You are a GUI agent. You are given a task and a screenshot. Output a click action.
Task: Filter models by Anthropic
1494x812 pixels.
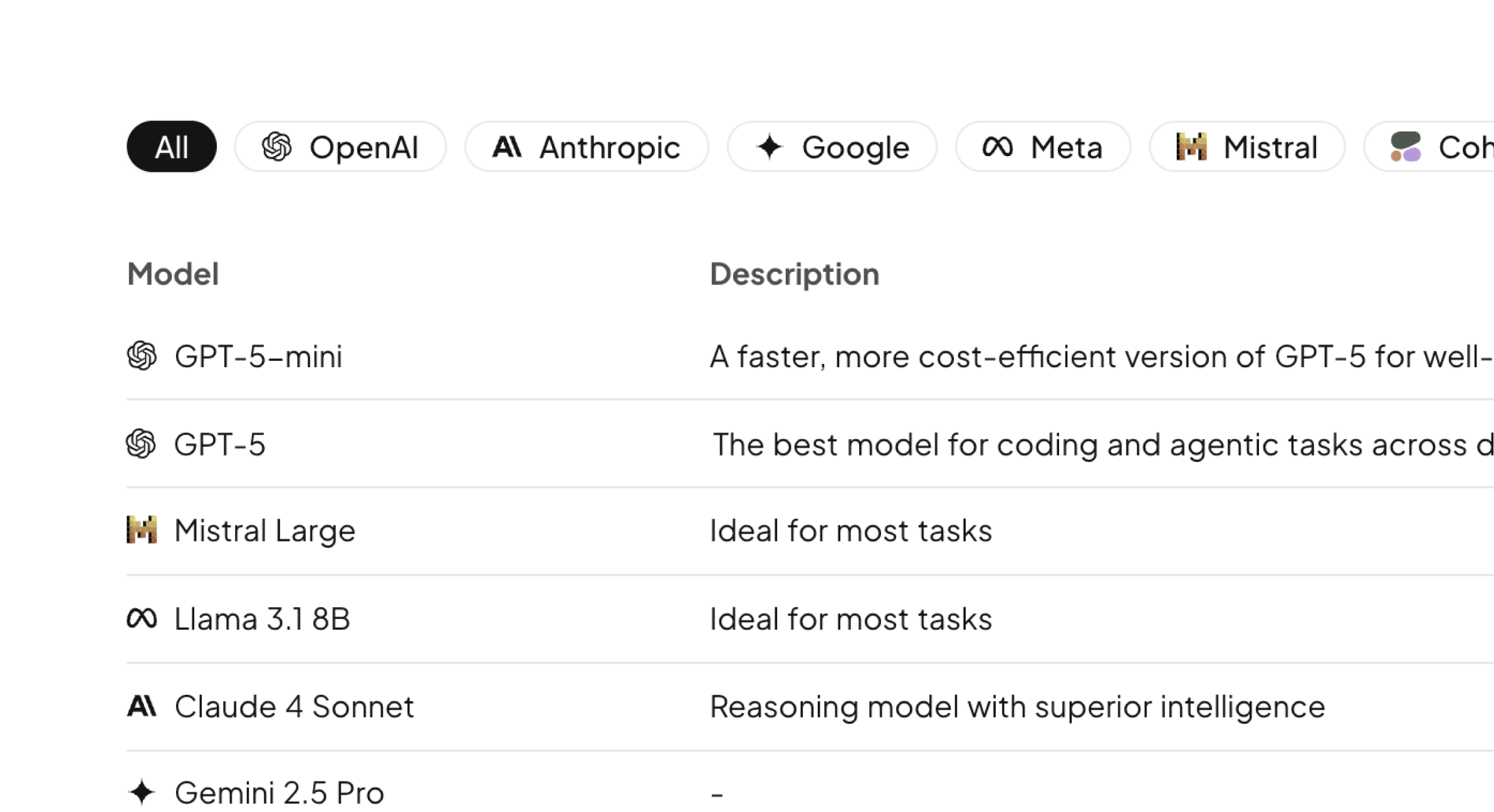(x=587, y=147)
